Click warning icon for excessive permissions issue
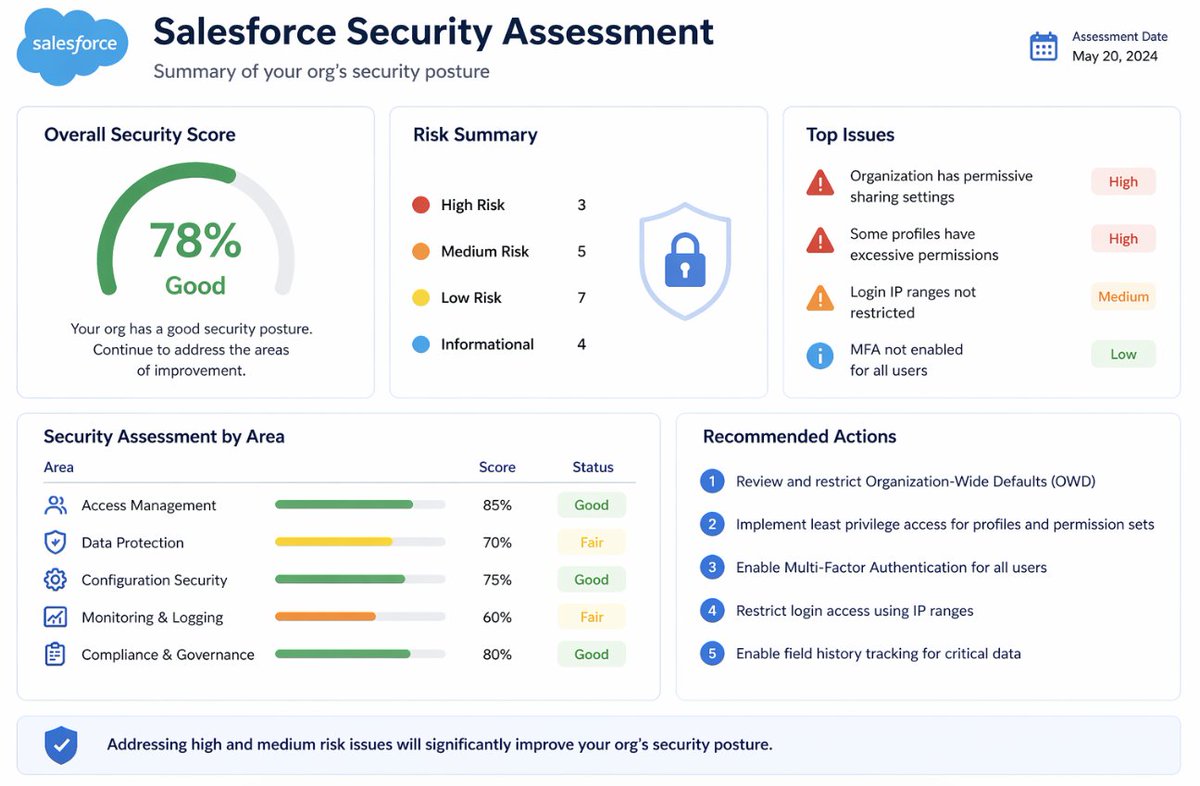The image size is (1200, 786). click(x=820, y=241)
